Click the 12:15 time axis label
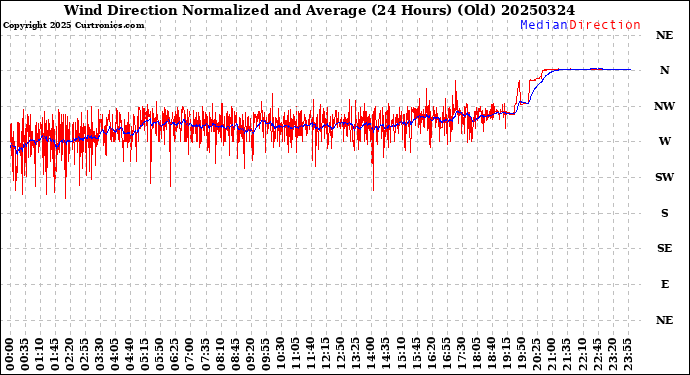 tap(326, 355)
